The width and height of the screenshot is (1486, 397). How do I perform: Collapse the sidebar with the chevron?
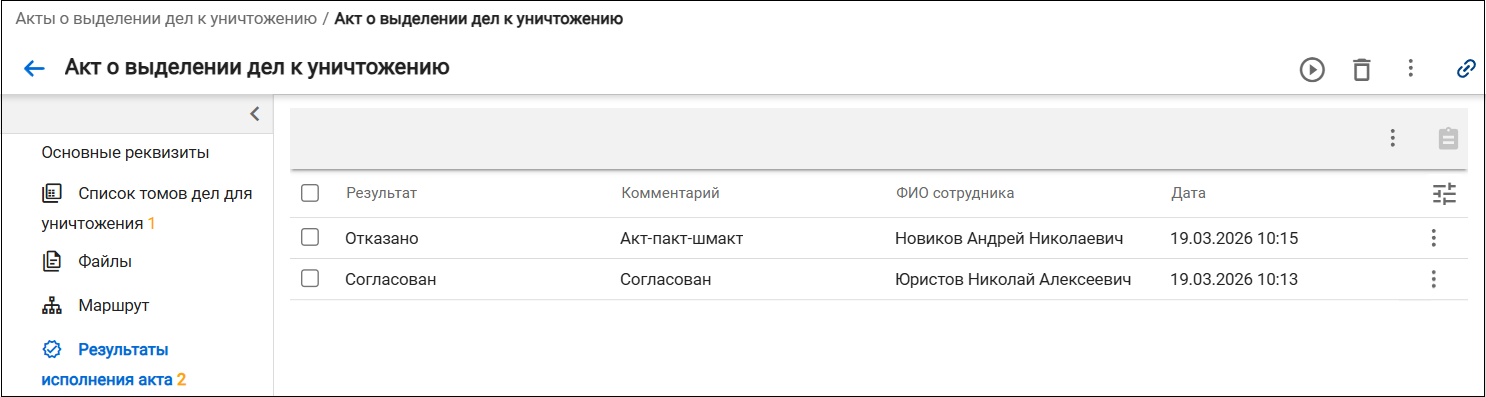click(254, 113)
